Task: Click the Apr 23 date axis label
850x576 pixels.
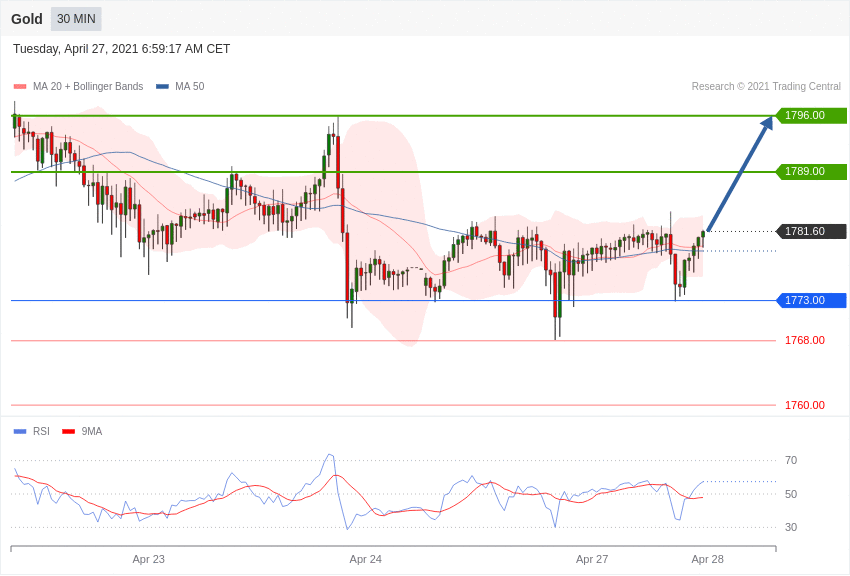Action: [x=149, y=559]
